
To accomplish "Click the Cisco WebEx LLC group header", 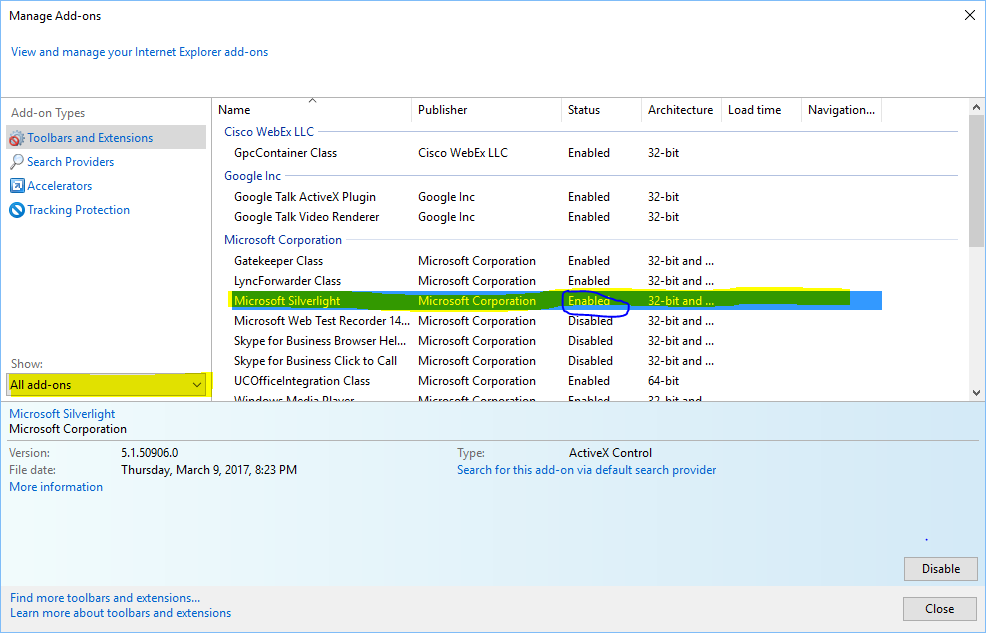I will [x=269, y=132].
